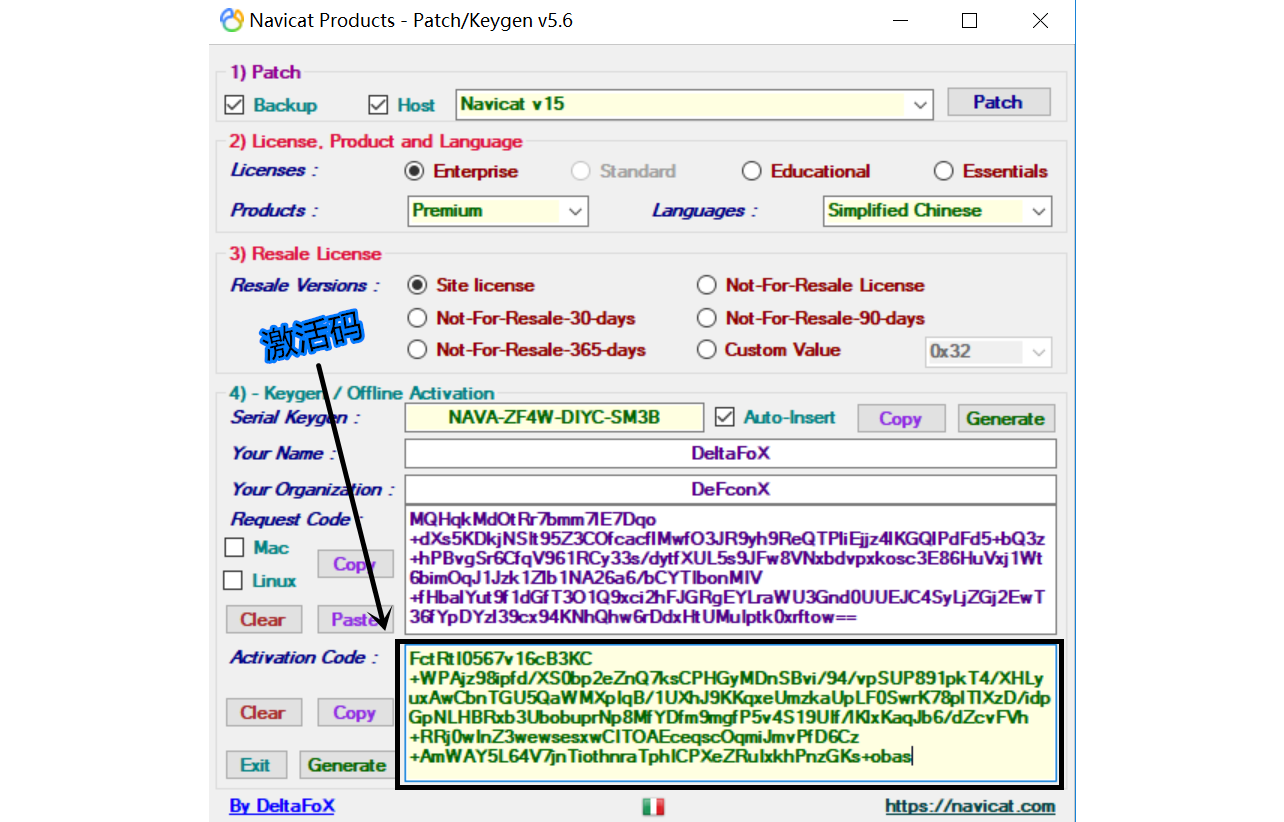Toggle the Host checkbox
The width and height of the screenshot is (1284, 822).
tap(378, 104)
